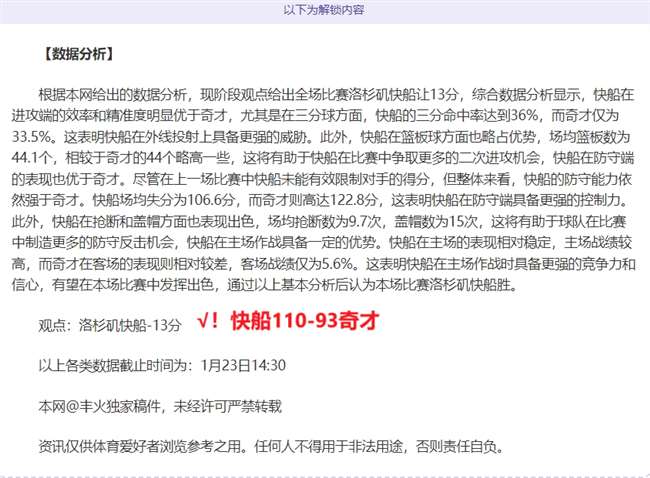
Task: Click the 观点:洛杉矶快船-13分 text
Action: 110,325
